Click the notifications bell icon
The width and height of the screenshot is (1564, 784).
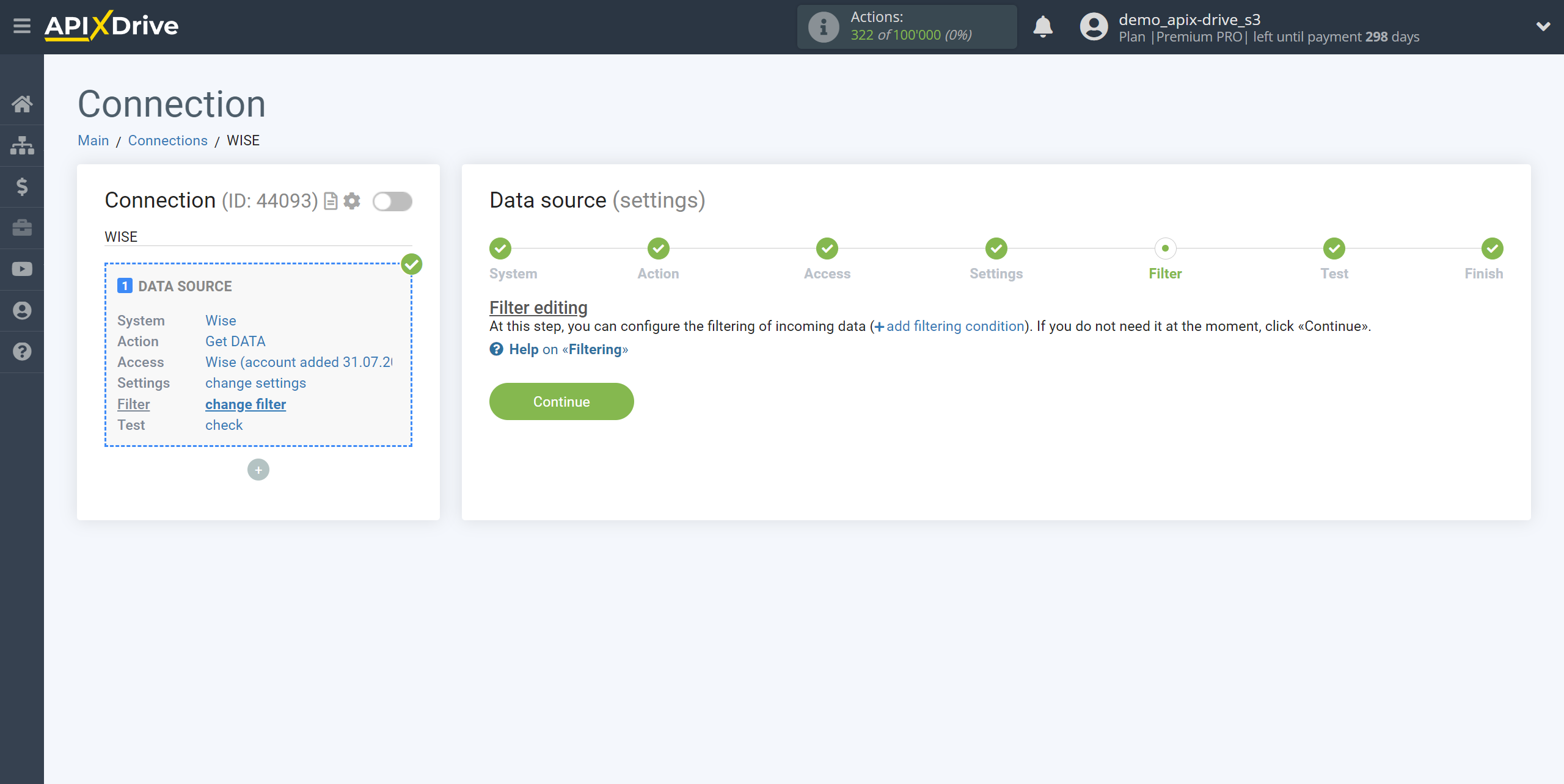pyautogui.click(x=1043, y=27)
